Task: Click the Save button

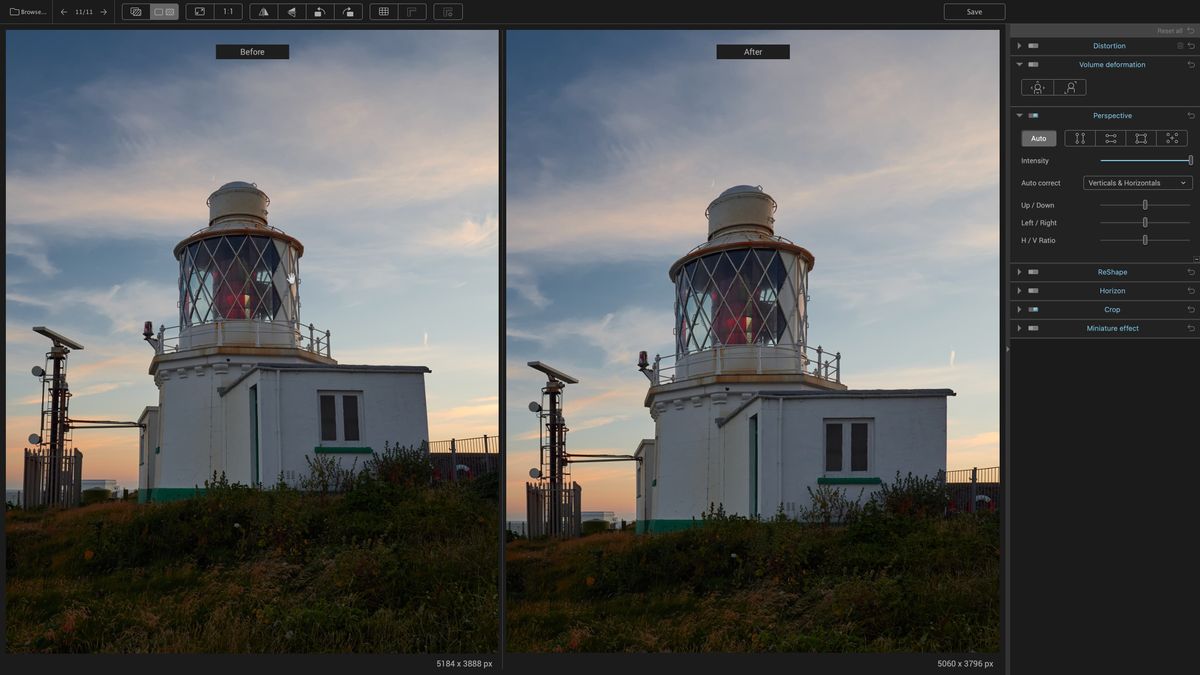Action: coord(974,11)
